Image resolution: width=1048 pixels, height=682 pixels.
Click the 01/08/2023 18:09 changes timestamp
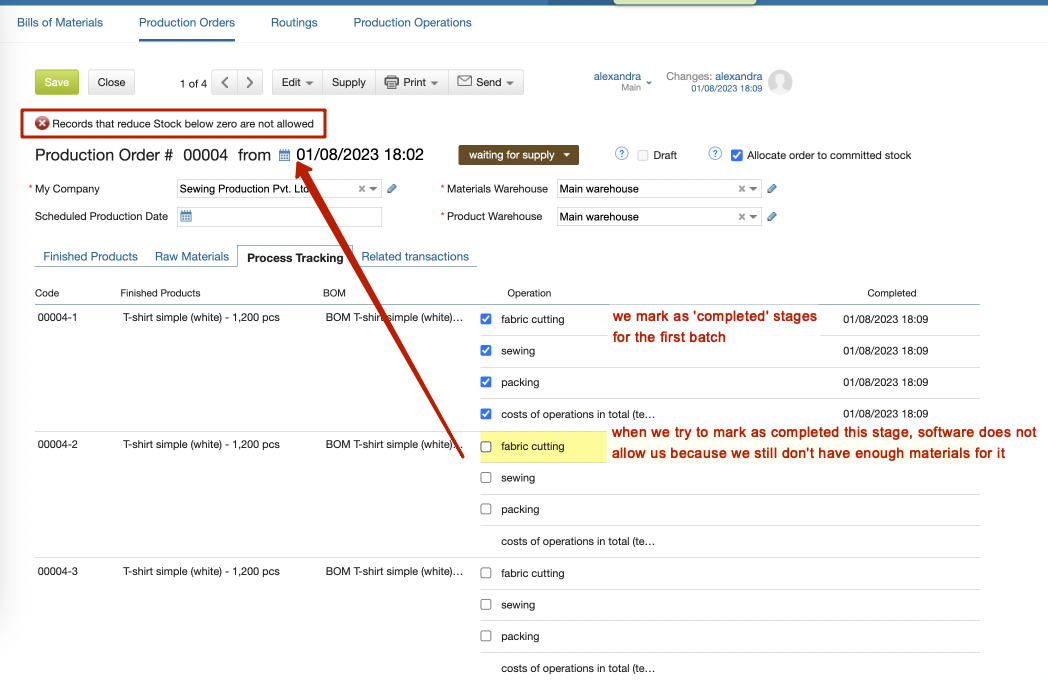coord(727,88)
